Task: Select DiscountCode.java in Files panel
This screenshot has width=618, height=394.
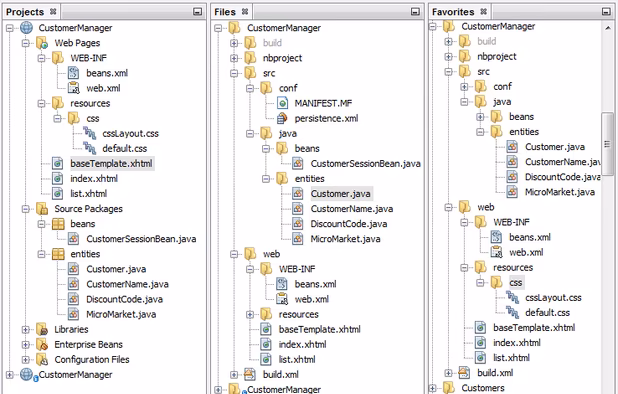Action: tap(348, 224)
